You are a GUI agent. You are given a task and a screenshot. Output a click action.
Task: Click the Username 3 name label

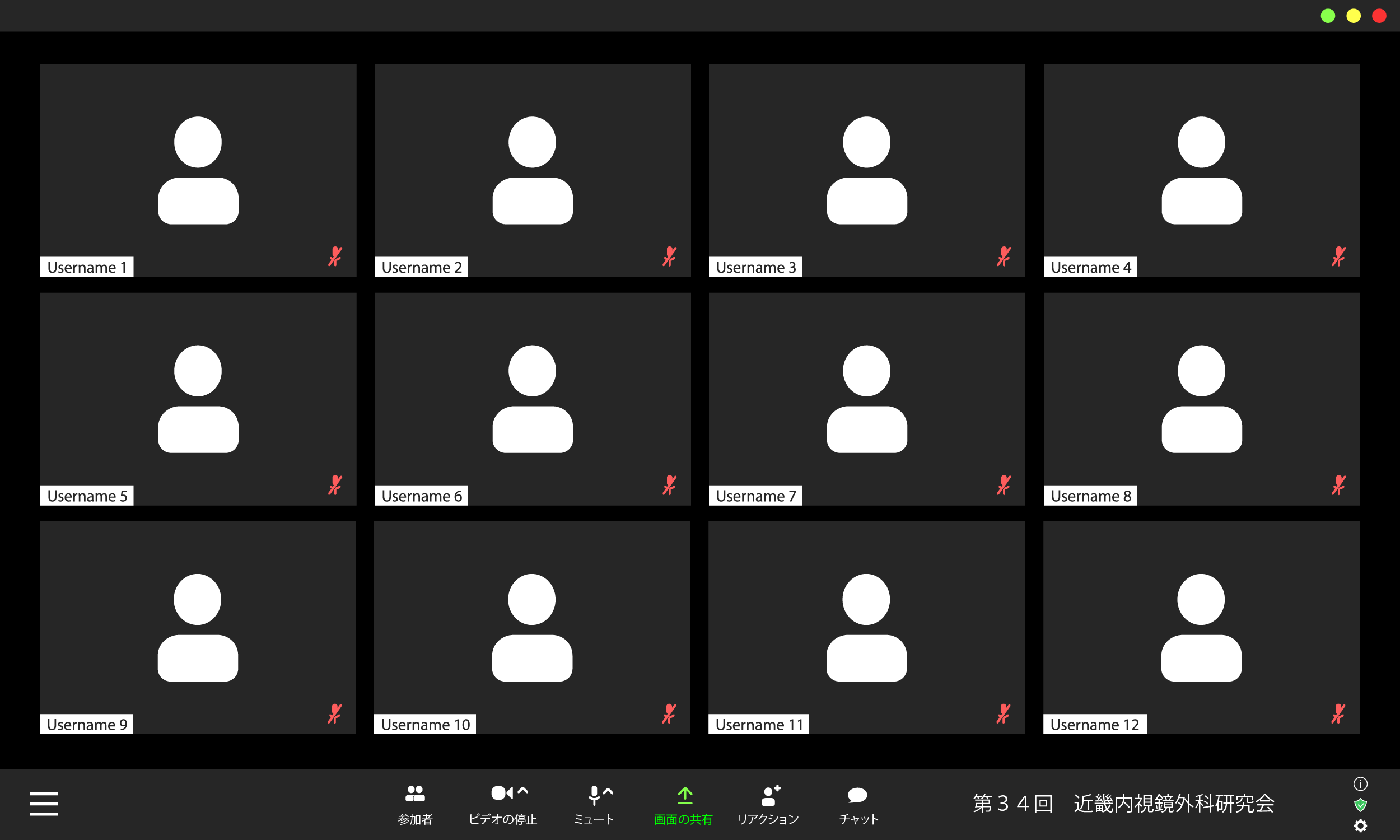(x=755, y=267)
